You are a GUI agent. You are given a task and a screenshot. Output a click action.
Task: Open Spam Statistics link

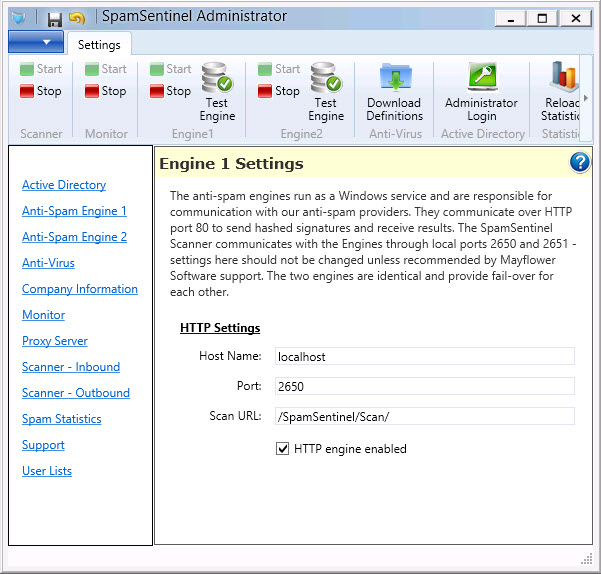pos(62,419)
